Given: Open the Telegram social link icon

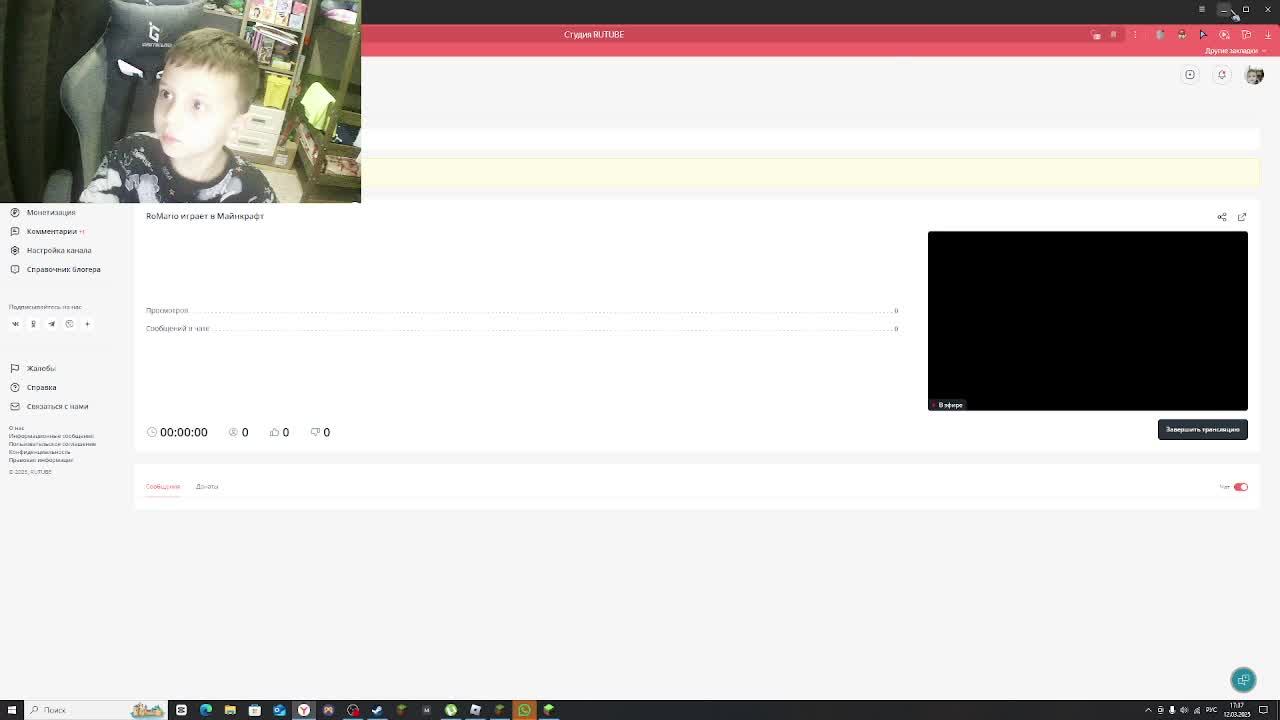Looking at the screenshot, I should click(x=51, y=324).
